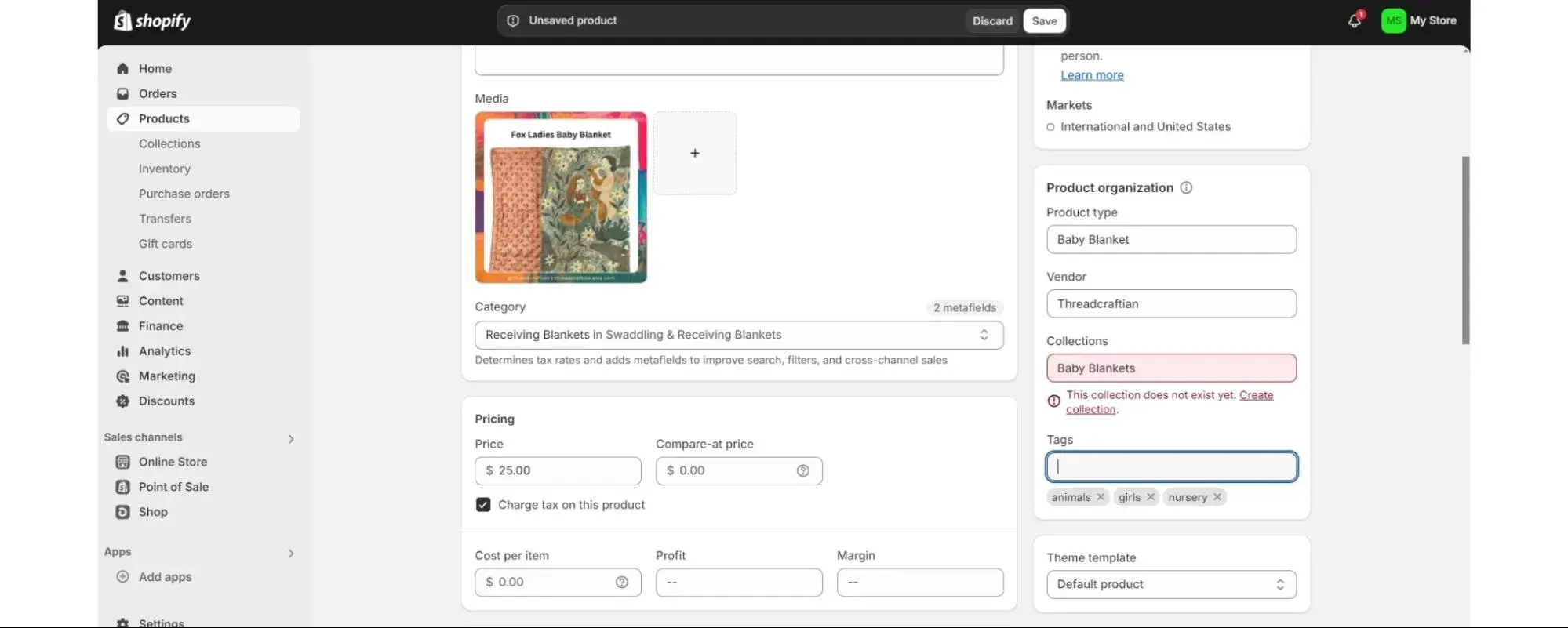
Task: Click the Content icon in sidebar
Action: (x=122, y=301)
